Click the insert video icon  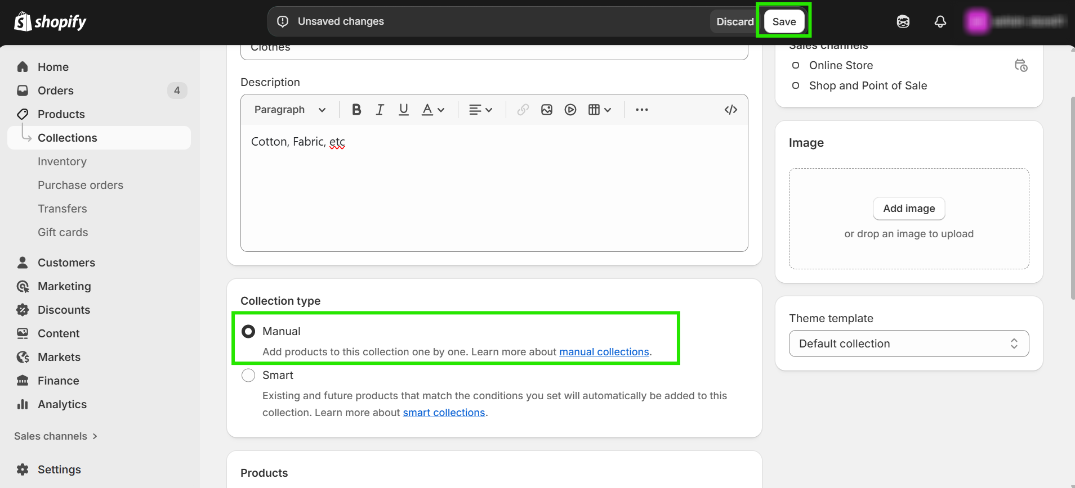point(570,110)
